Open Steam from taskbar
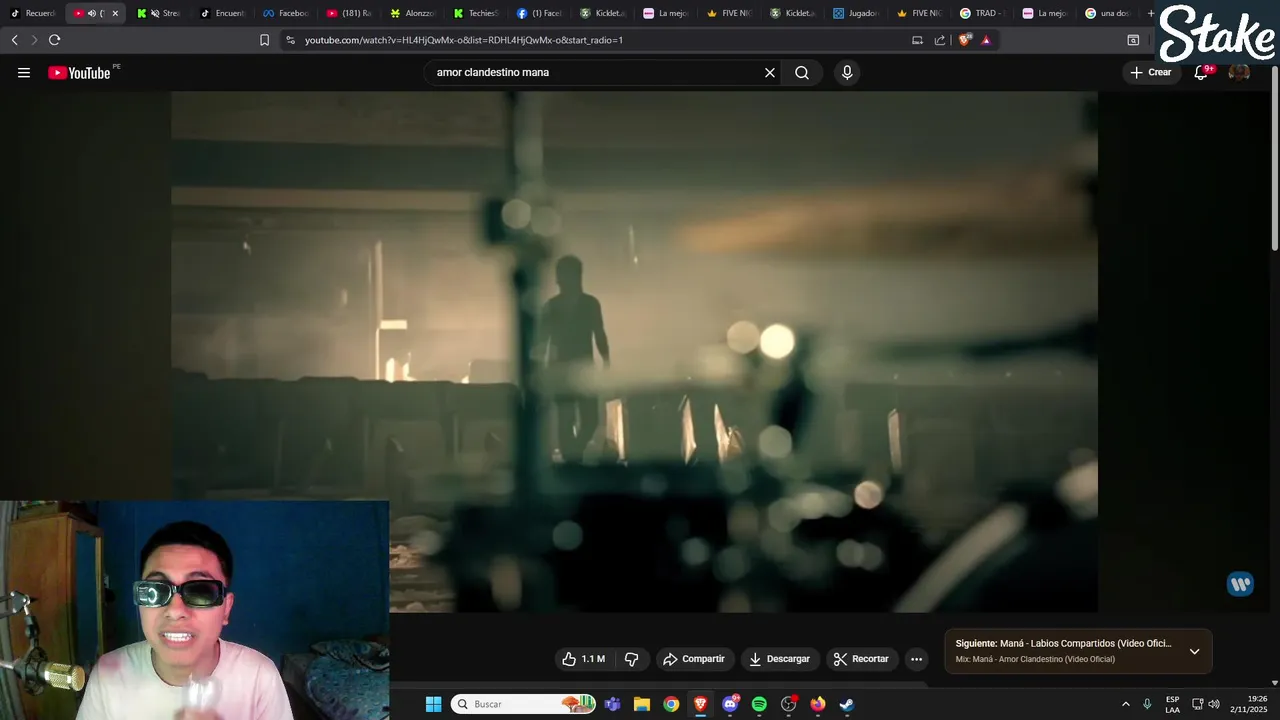 pos(847,704)
